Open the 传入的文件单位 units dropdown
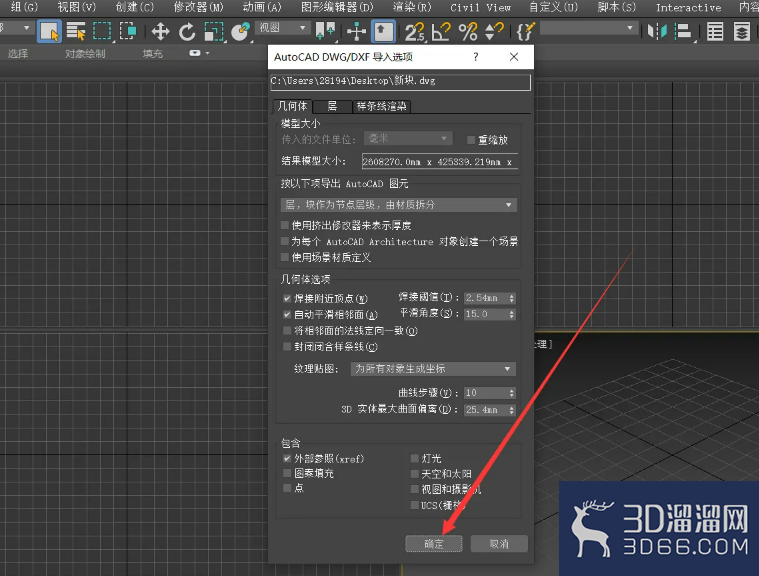The height and width of the screenshot is (576, 759). pos(408,138)
